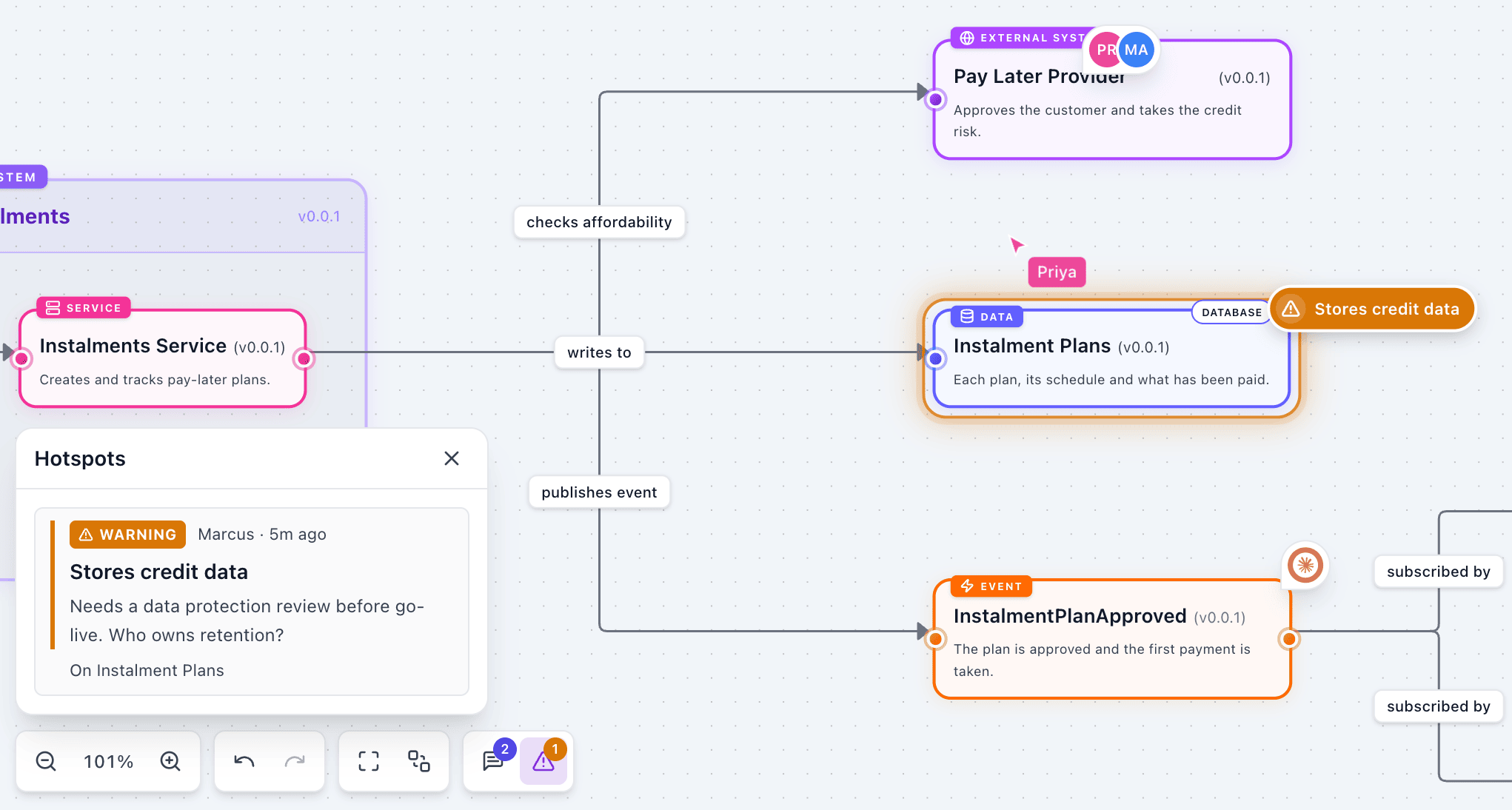Click Instalments Service left input handle
Screen dimensions: 1512x810
[x=21, y=359]
